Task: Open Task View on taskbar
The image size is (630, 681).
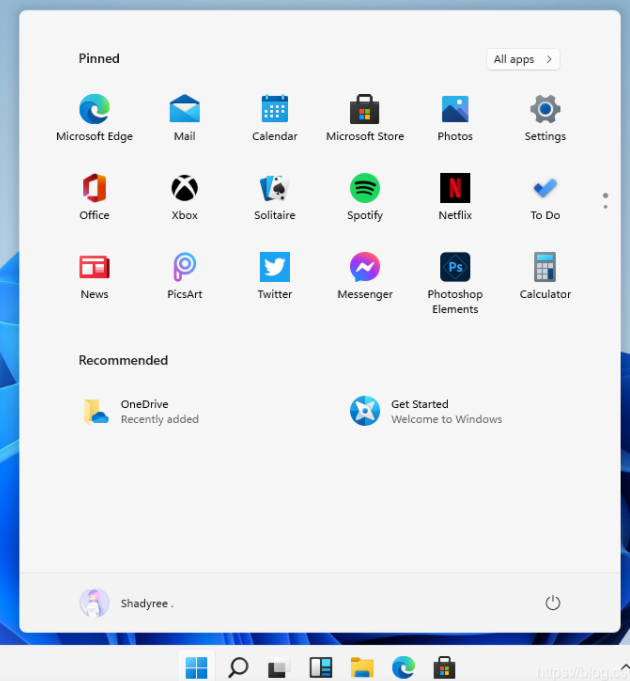Action: [279, 667]
